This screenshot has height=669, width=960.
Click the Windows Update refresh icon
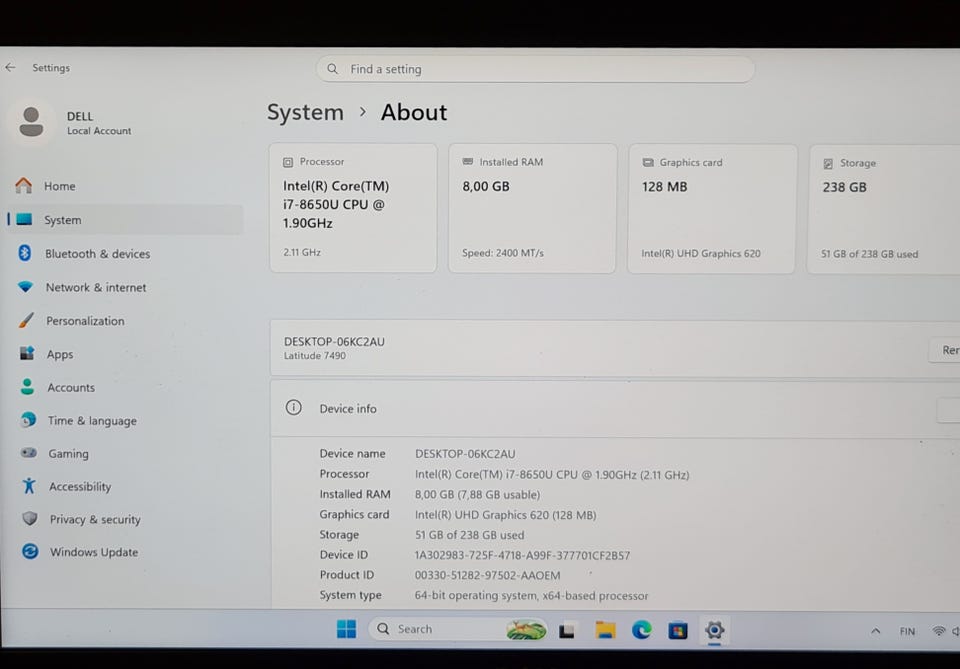pos(30,551)
